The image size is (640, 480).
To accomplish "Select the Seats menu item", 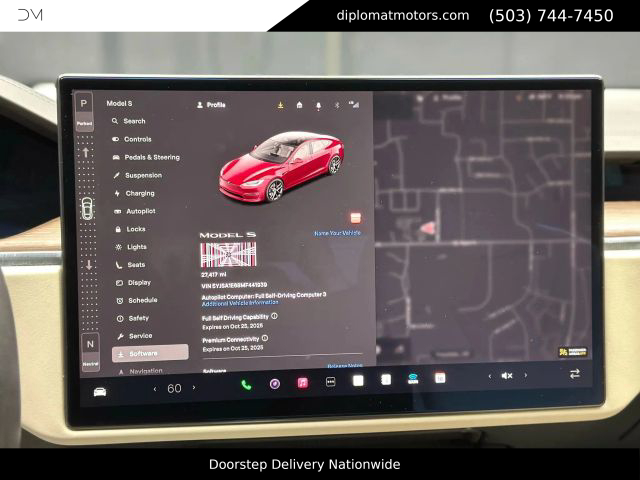I will (131, 265).
